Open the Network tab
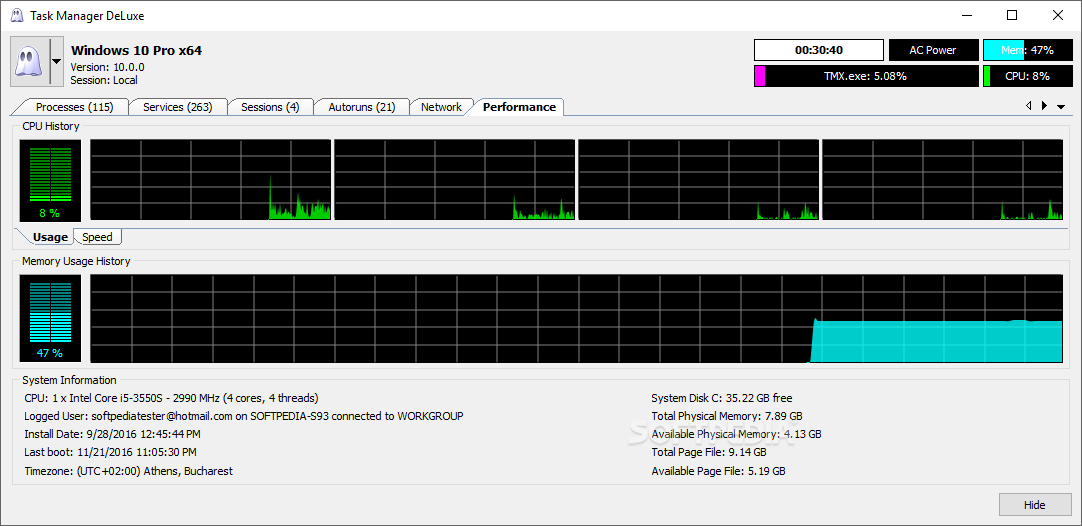The width and height of the screenshot is (1082, 526). coord(441,107)
